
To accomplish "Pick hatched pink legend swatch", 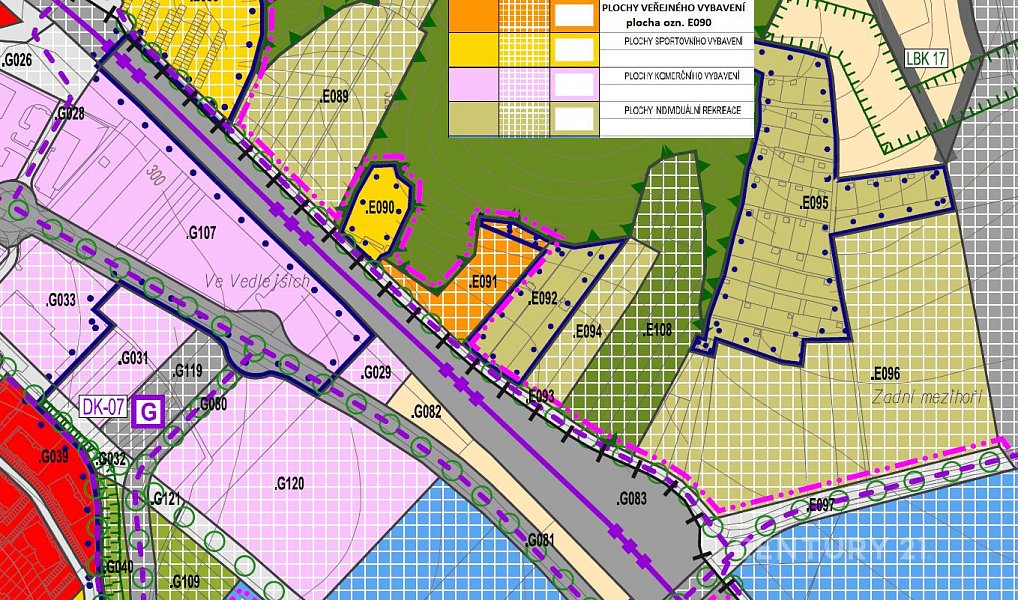I will point(524,84).
